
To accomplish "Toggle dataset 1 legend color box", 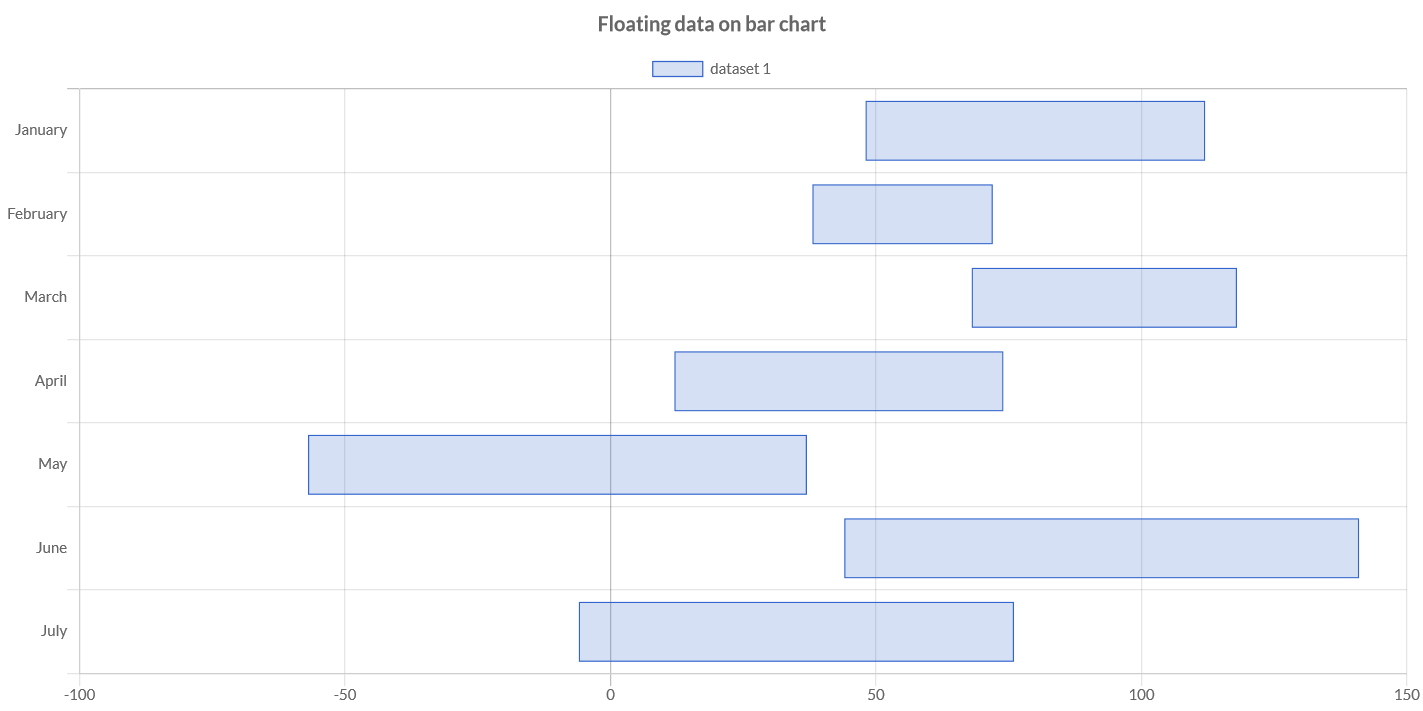I will [677, 69].
